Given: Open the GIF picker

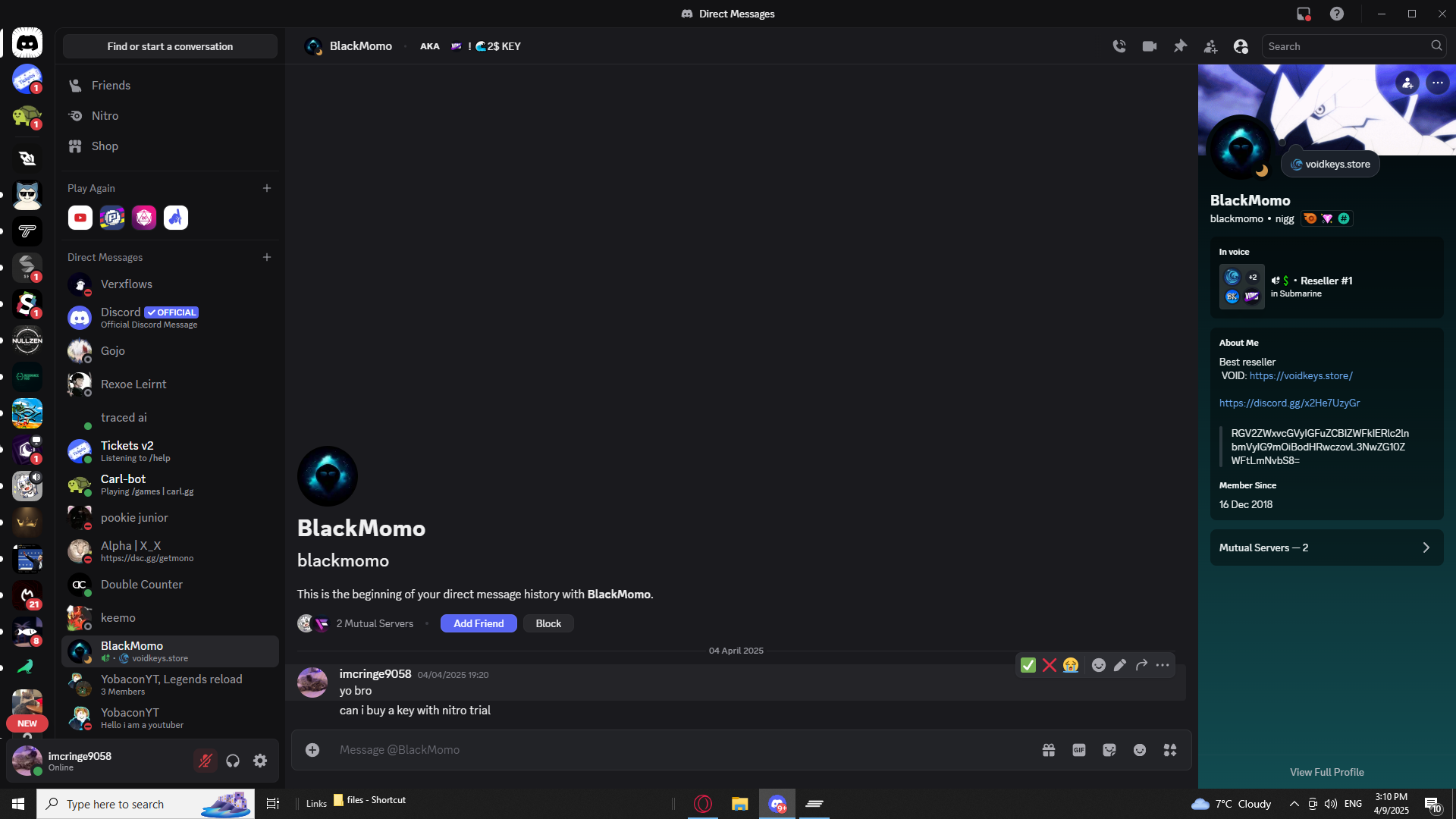Looking at the screenshot, I should [1079, 750].
